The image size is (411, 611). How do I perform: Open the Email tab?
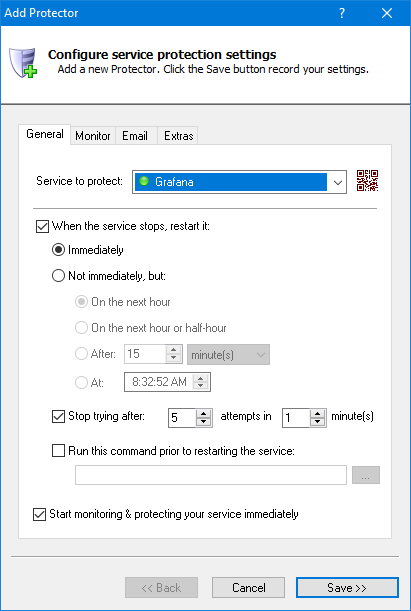click(x=135, y=136)
